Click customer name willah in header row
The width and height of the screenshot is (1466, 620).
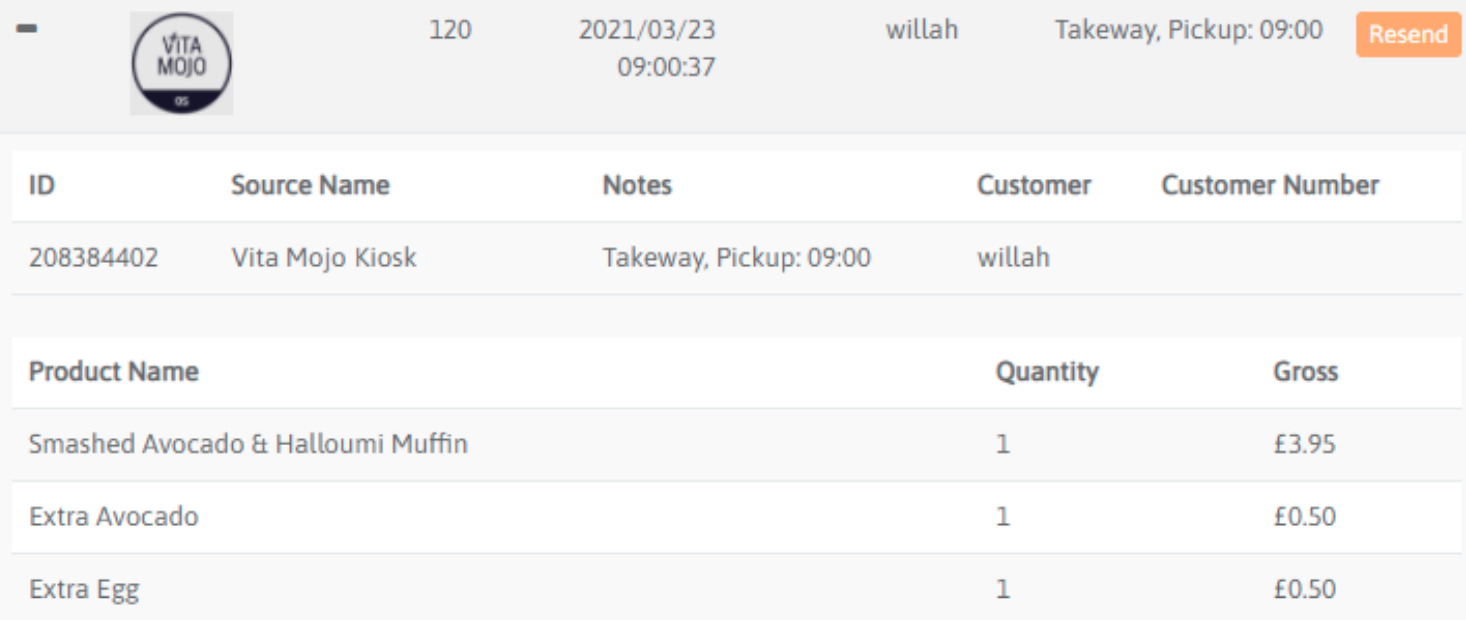921,30
